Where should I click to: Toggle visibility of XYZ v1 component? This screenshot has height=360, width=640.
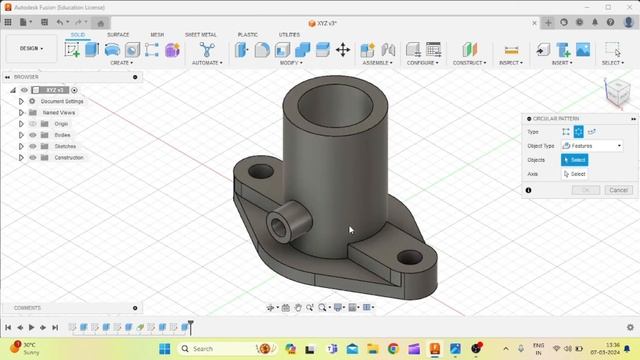click(x=24, y=90)
